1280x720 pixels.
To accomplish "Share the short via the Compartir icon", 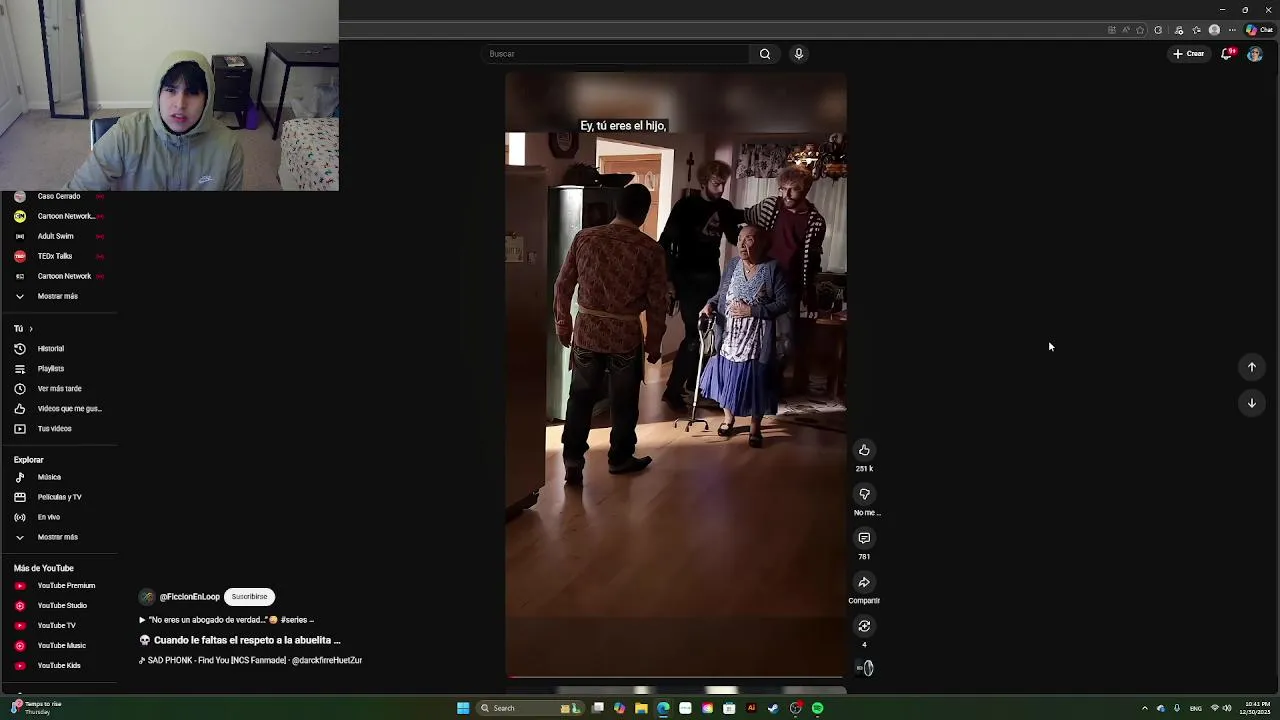I will click(x=864, y=582).
